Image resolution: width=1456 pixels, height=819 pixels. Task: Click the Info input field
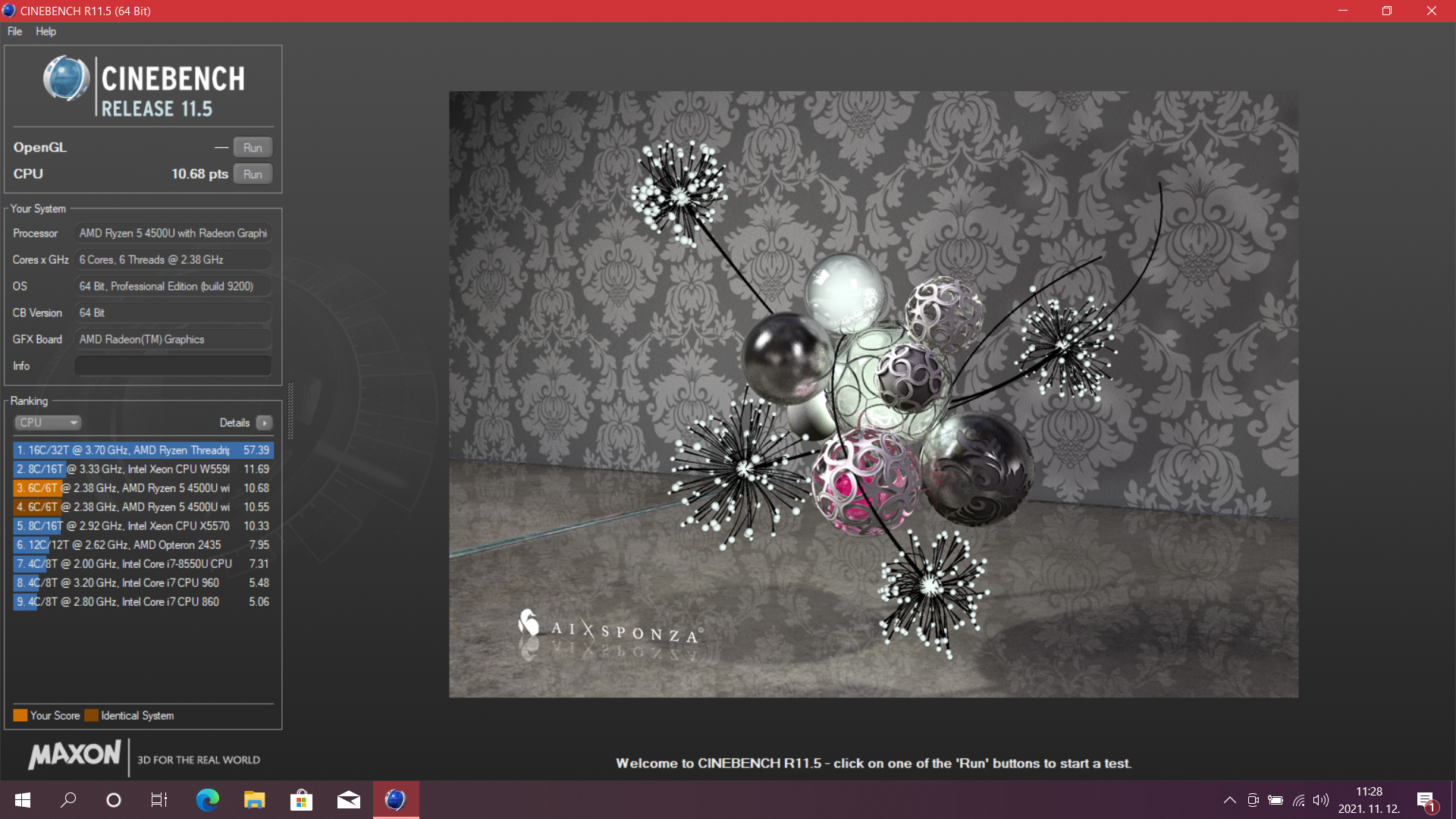click(173, 366)
